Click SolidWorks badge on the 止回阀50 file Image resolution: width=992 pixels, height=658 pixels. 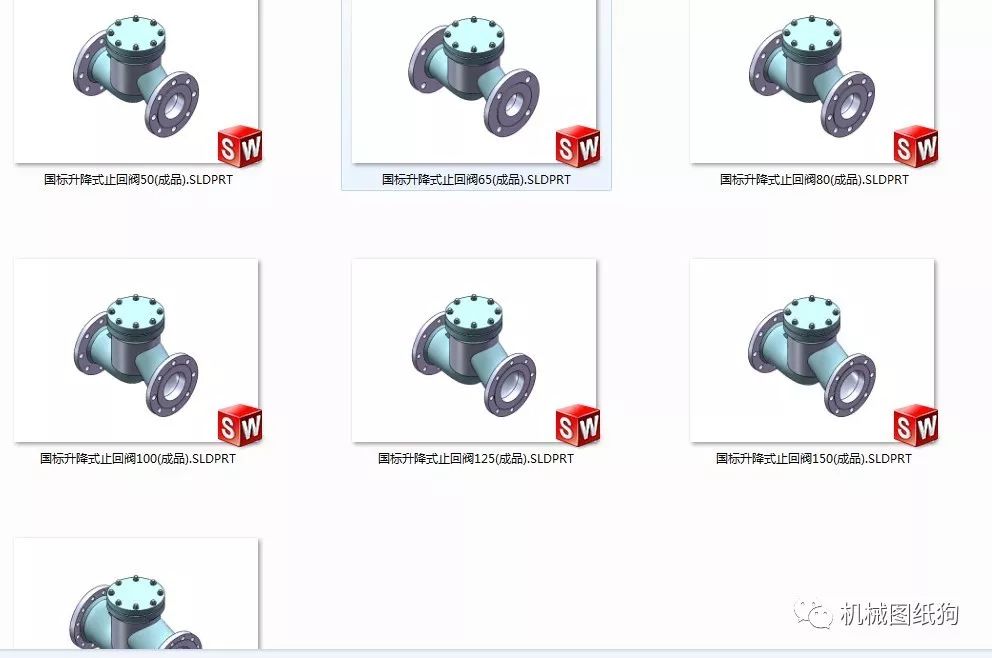(x=240, y=147)
